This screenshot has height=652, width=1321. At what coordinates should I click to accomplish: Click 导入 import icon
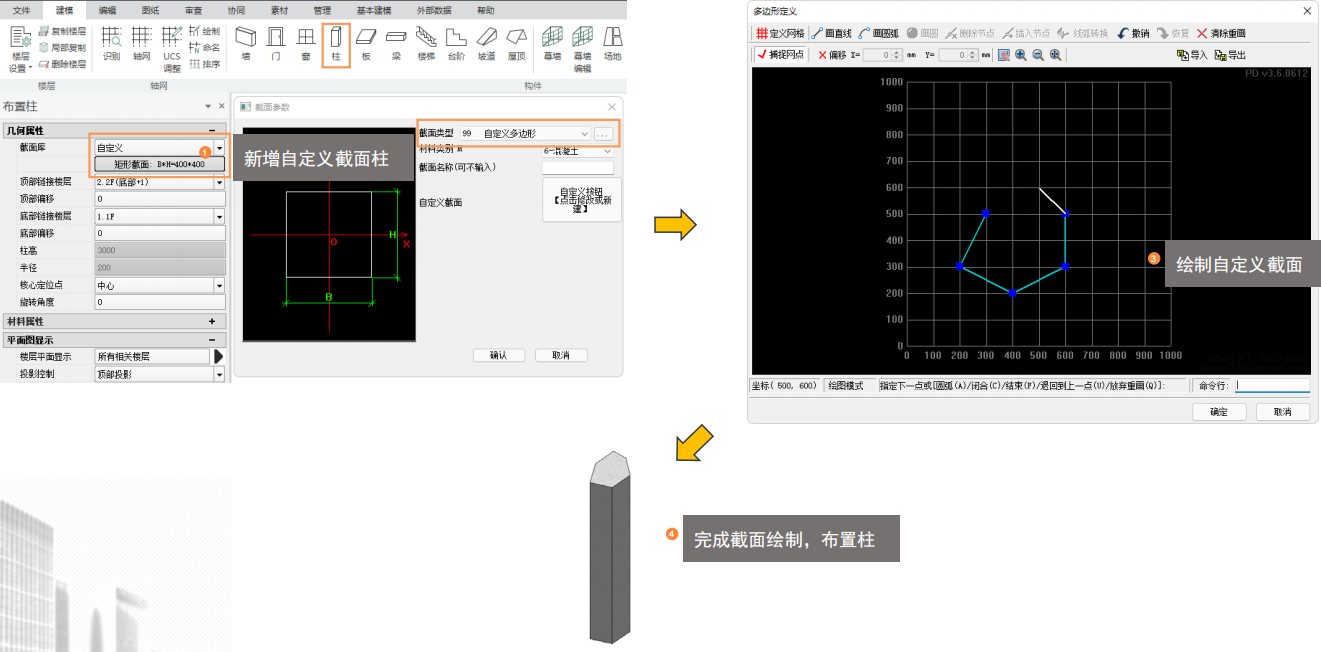(x=1192, y=55)
